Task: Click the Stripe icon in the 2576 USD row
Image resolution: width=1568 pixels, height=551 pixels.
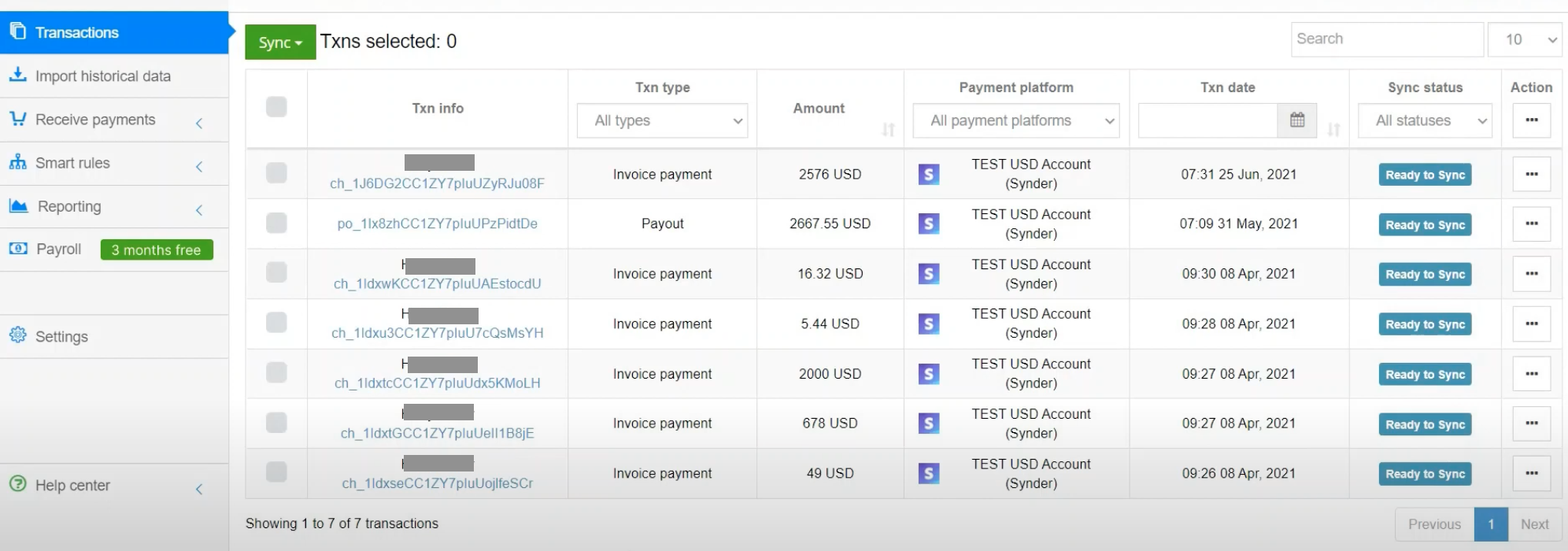Action: (929, 174)
